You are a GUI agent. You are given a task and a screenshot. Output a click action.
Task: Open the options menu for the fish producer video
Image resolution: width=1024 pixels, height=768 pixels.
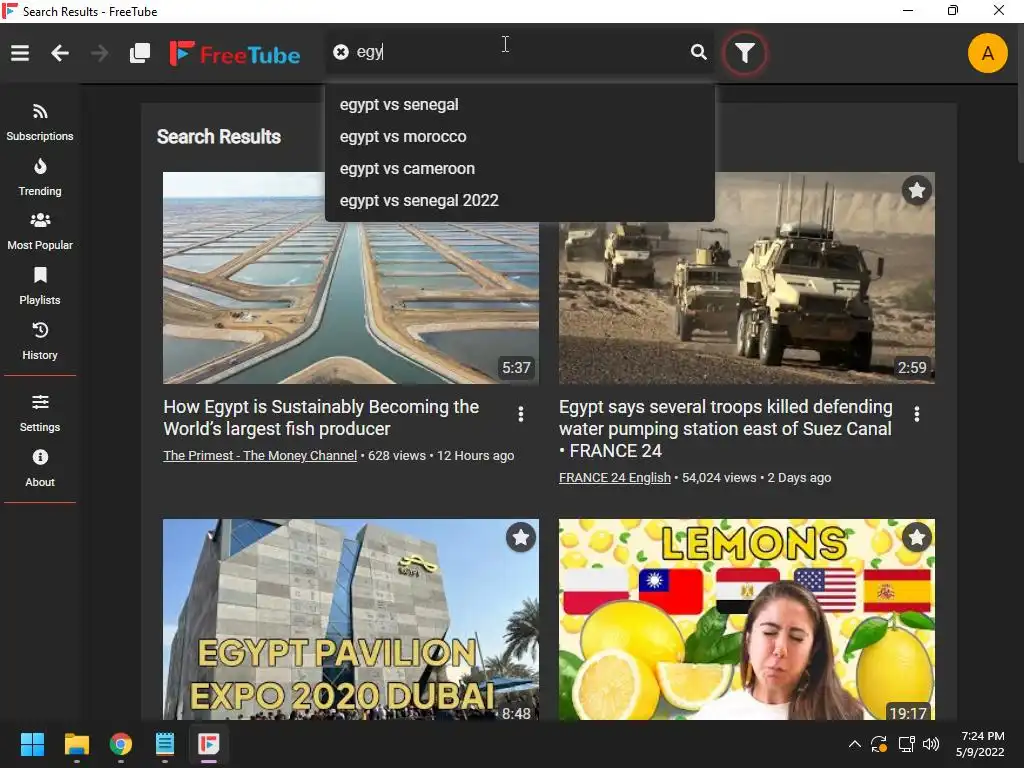520,414
